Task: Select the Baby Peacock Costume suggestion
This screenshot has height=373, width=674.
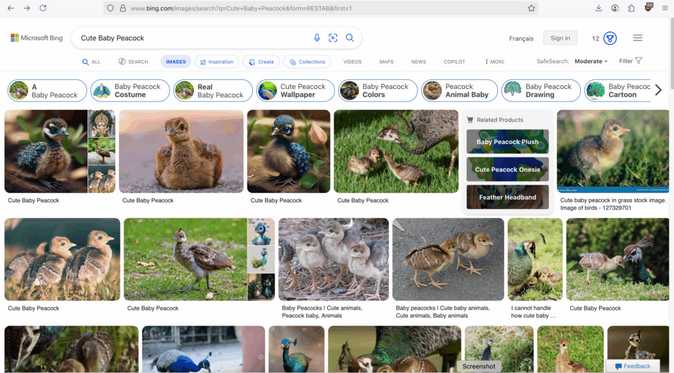Action: (x=130, y=90)
